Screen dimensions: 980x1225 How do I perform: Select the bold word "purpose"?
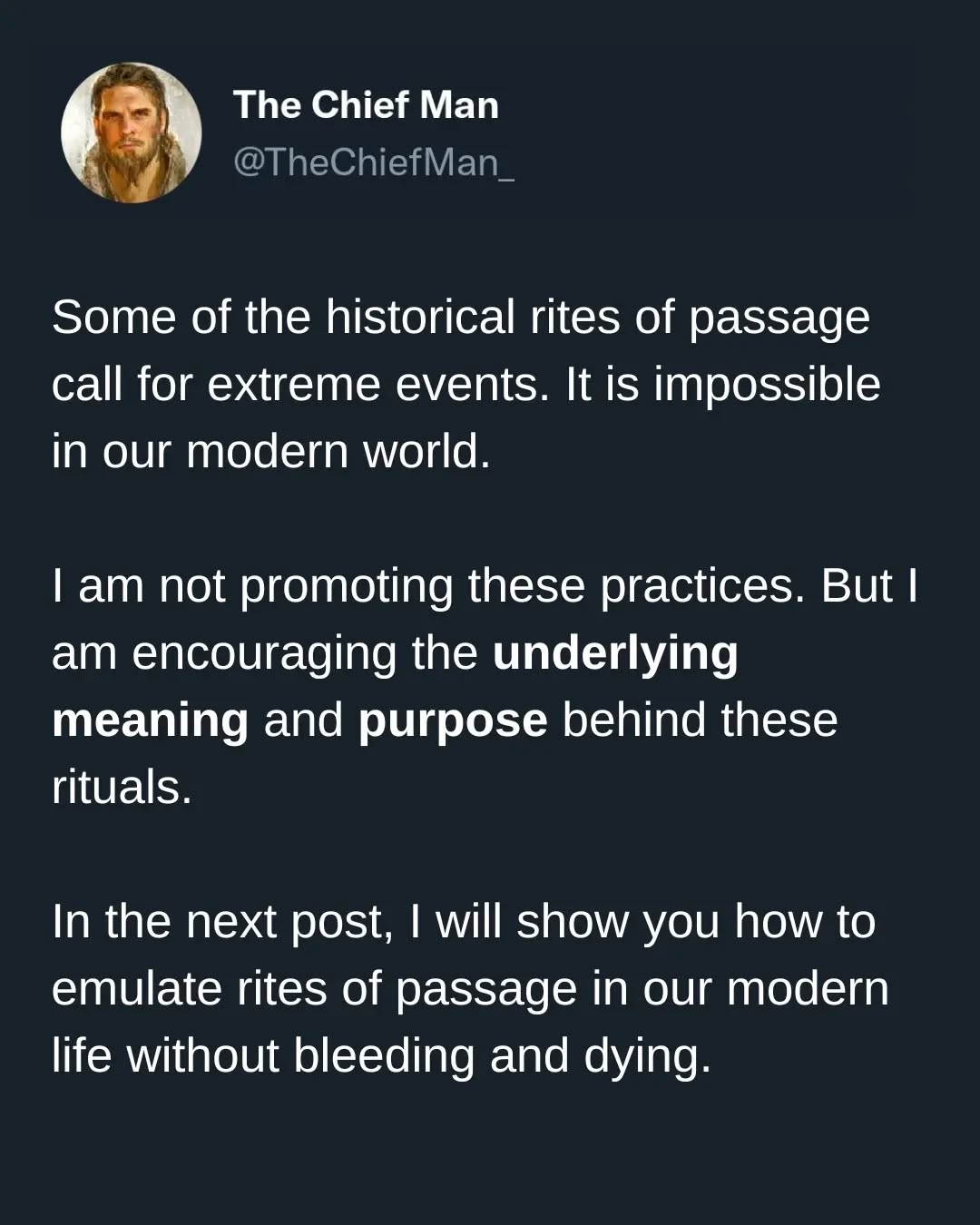coord(453,720)
